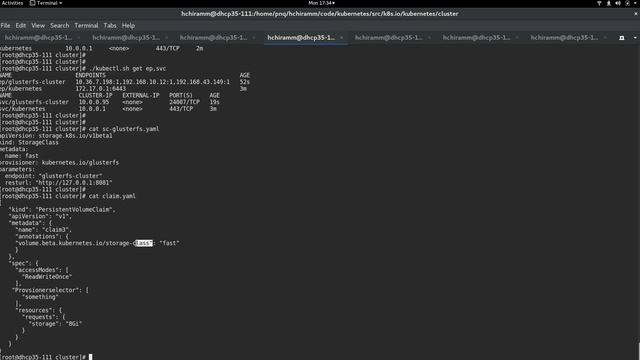Click Activities in the top bar
Image resolution: width=640 pixels, height=360 pixels.
point(12,3)
